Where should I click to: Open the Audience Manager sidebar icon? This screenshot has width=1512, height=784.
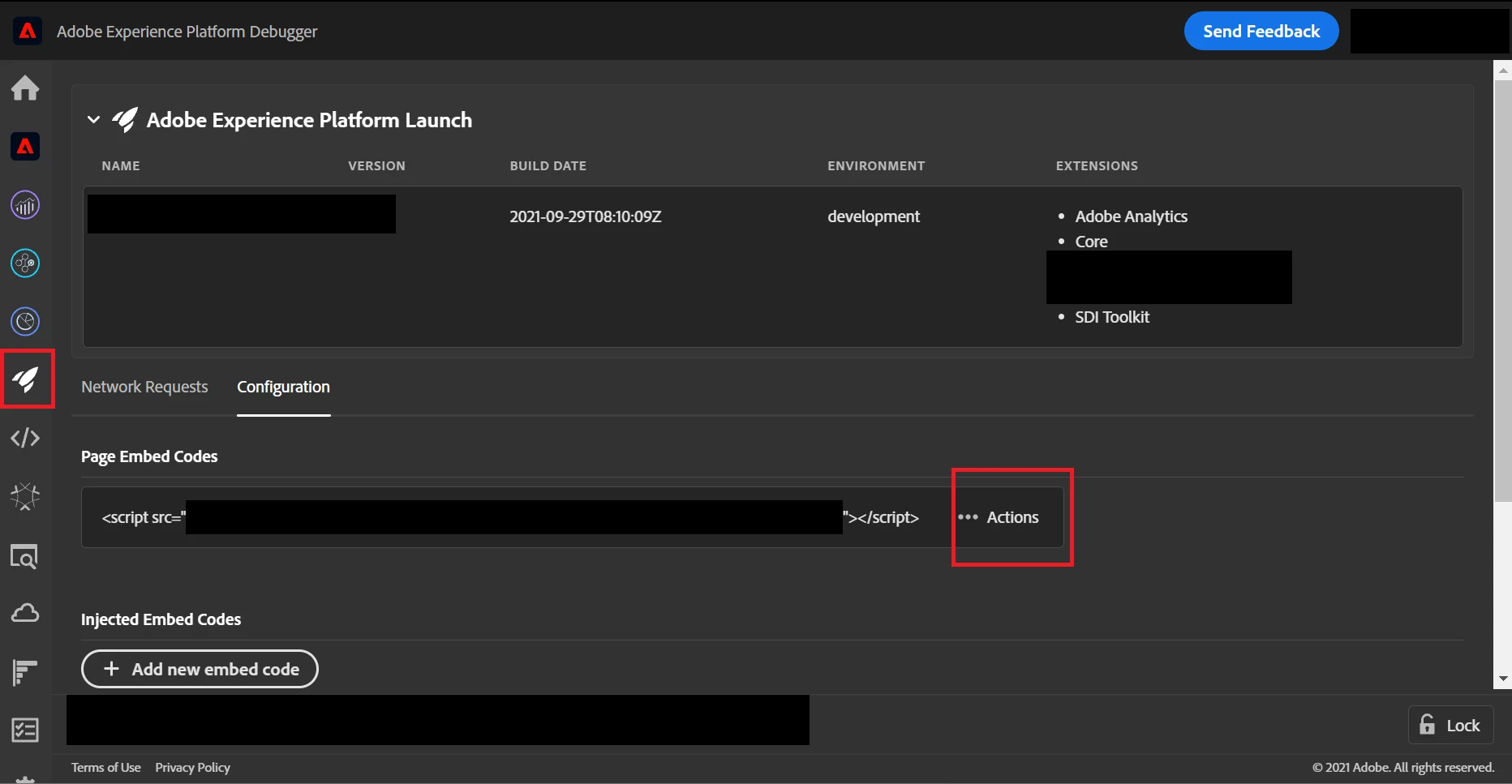point(25,263)
